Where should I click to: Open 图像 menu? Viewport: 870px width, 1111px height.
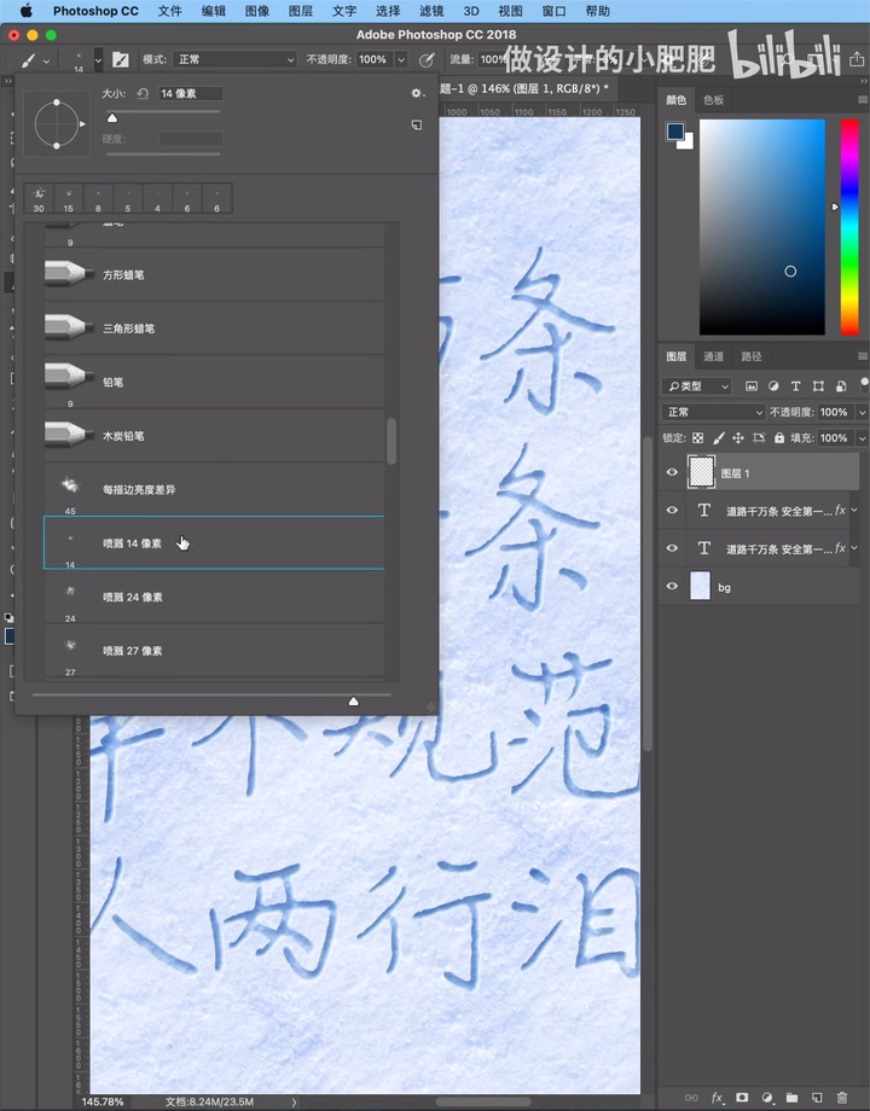point(257,11)
